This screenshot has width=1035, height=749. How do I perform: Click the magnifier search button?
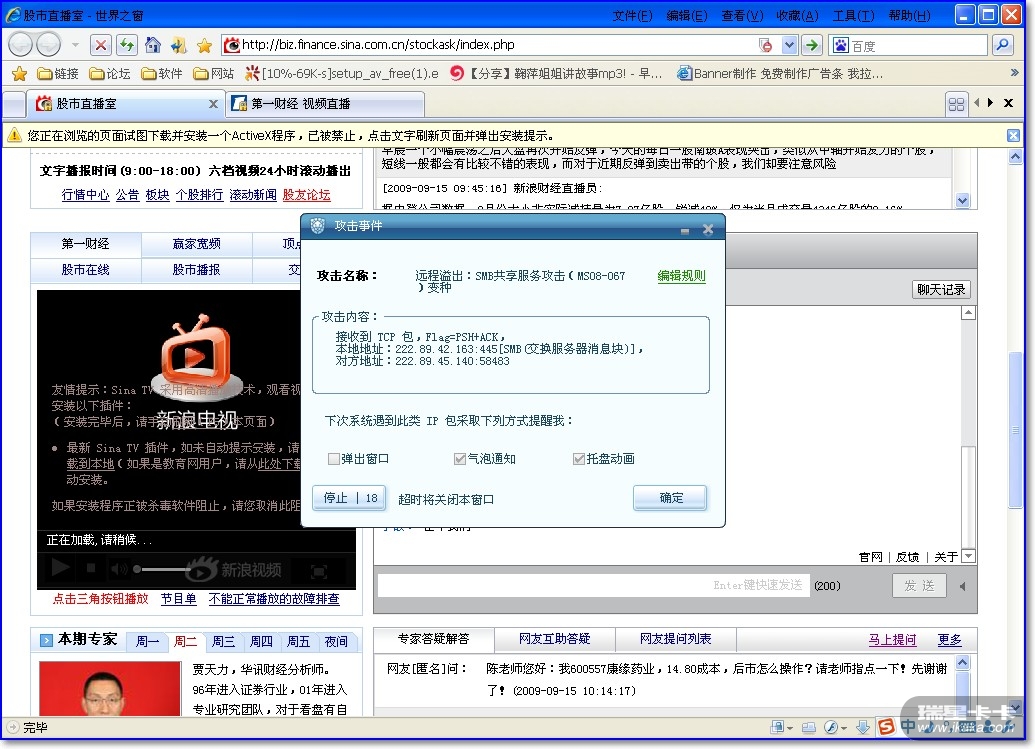(1003, 45)
